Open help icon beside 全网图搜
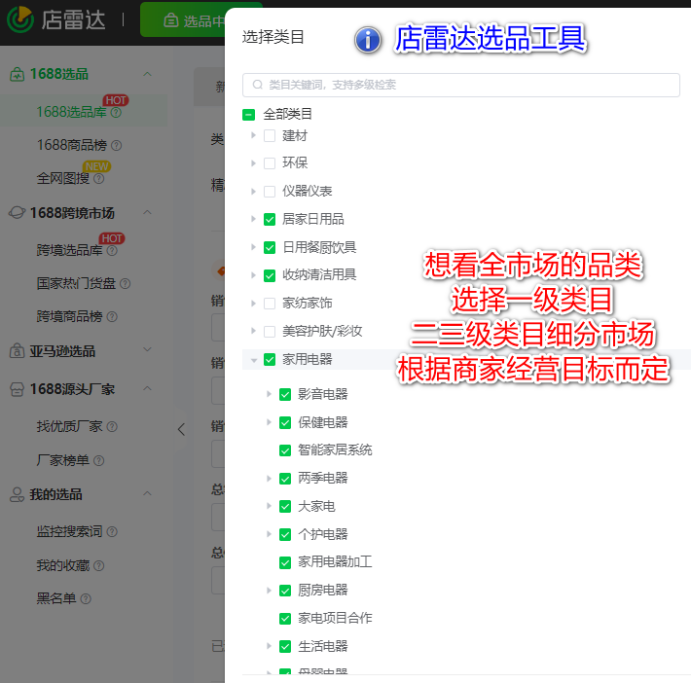The image size is (692, 684). (99, 179)
